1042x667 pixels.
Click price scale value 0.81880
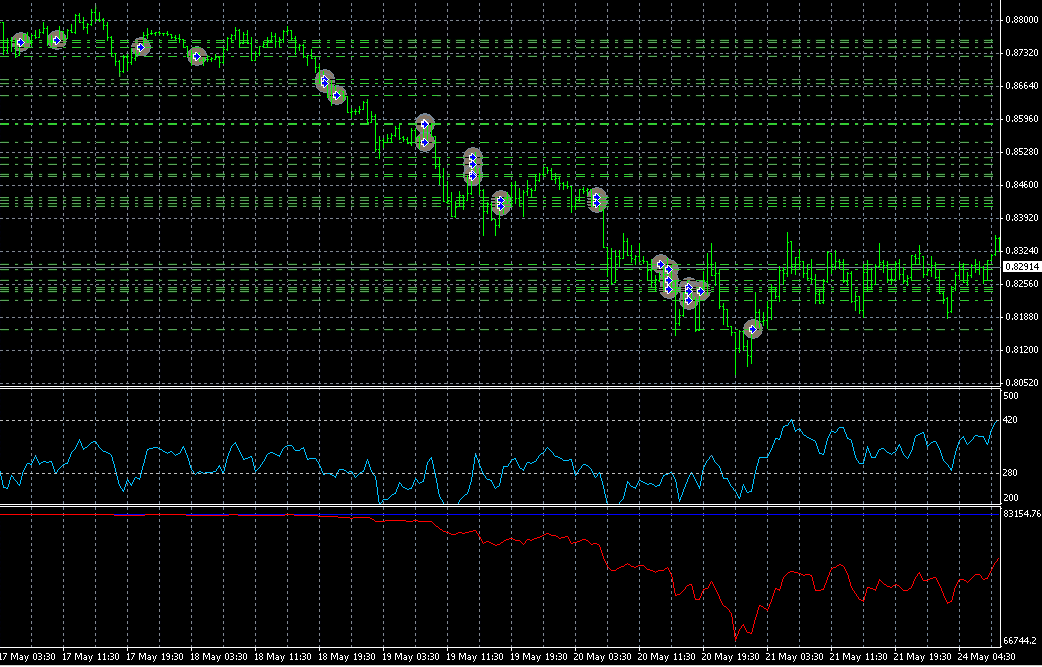pyautogui.click(x=1022, y=317)
